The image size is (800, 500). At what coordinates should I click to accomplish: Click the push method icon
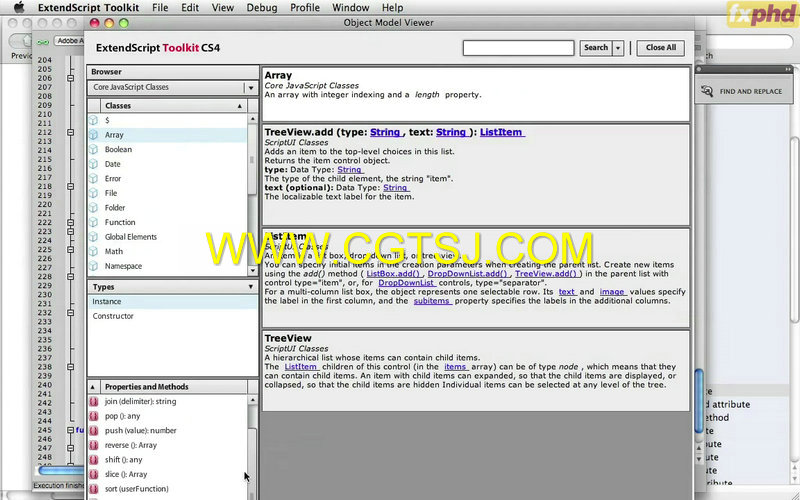coord(93,431)
